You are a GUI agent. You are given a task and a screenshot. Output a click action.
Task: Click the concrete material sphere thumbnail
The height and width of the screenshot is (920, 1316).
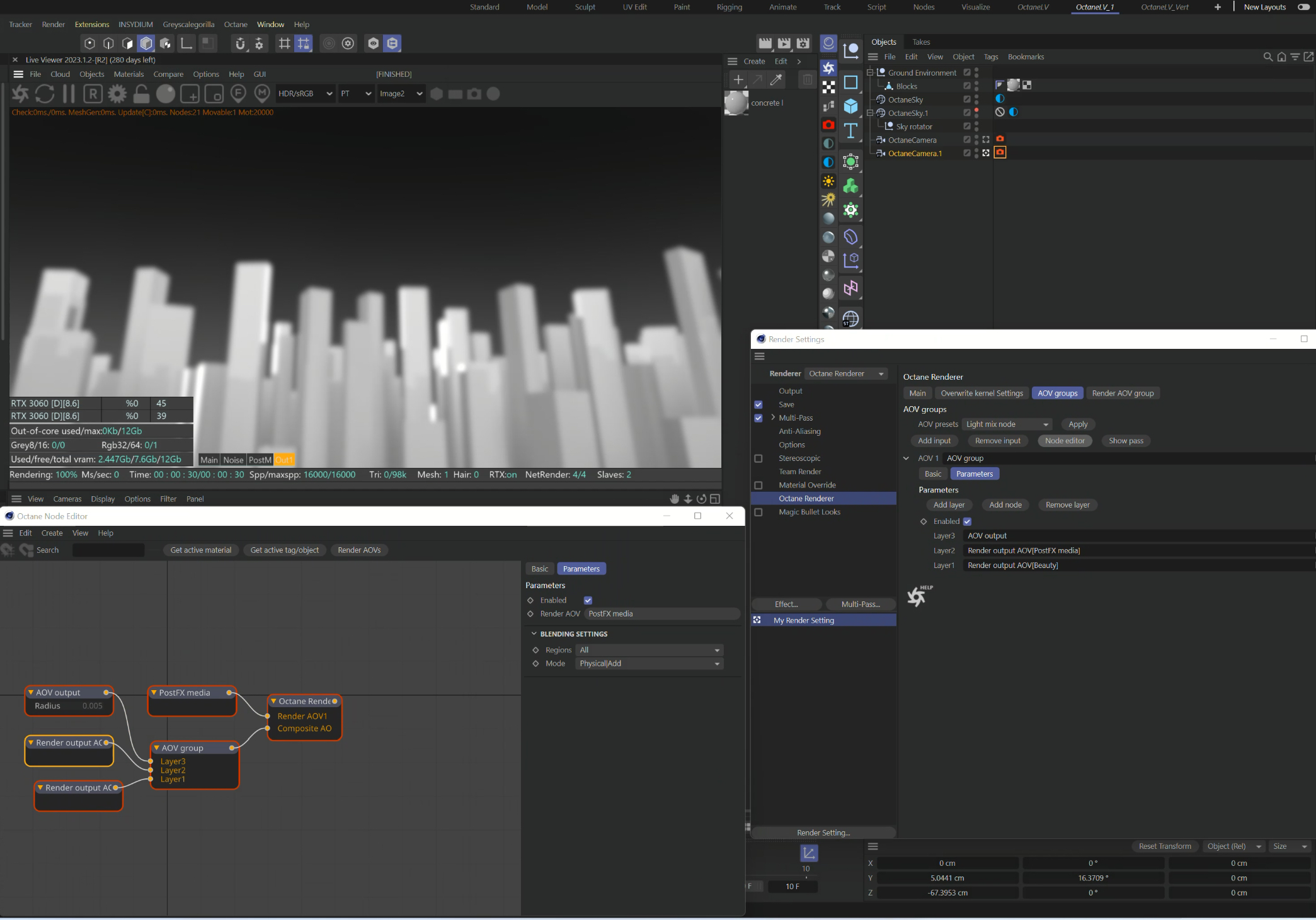pyautogui.click(x=736, y=103)
